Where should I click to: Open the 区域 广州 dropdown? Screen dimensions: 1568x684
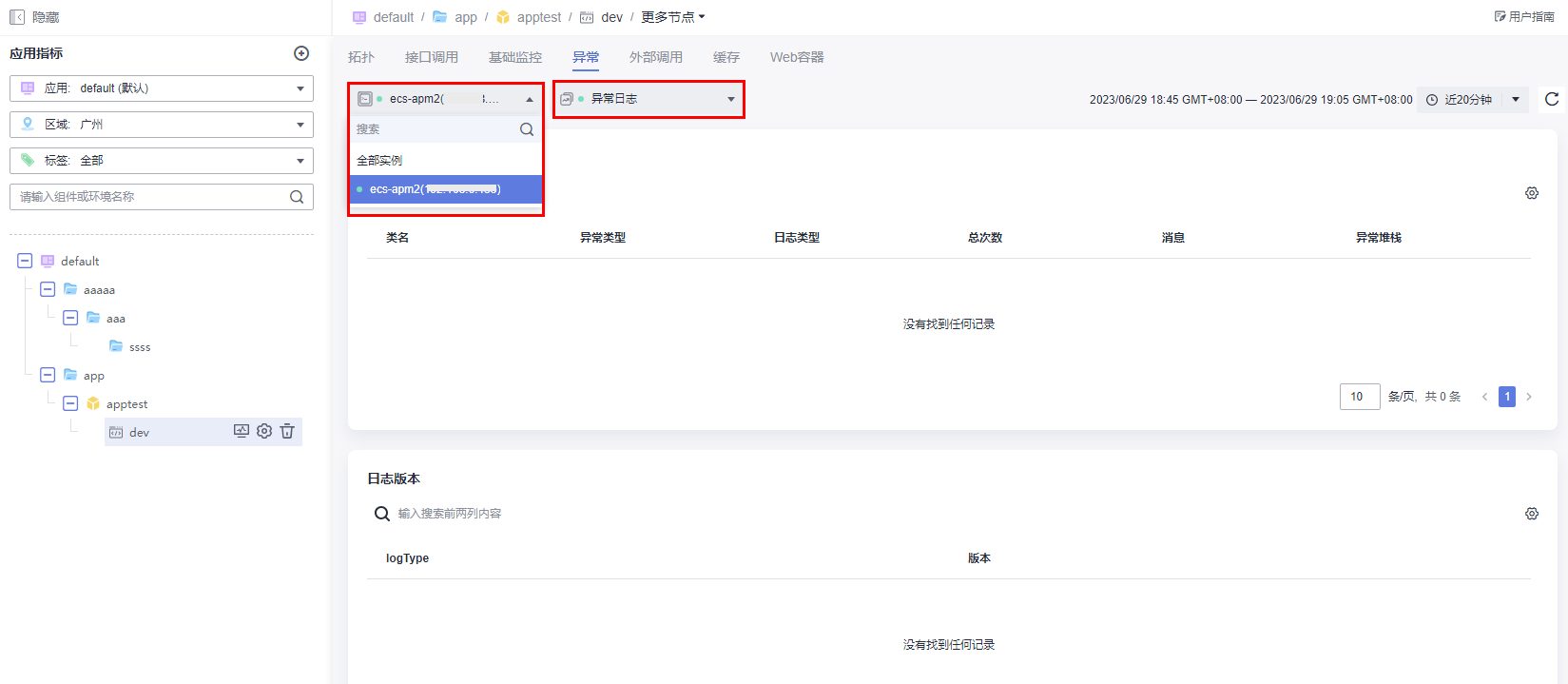point(162,125)
